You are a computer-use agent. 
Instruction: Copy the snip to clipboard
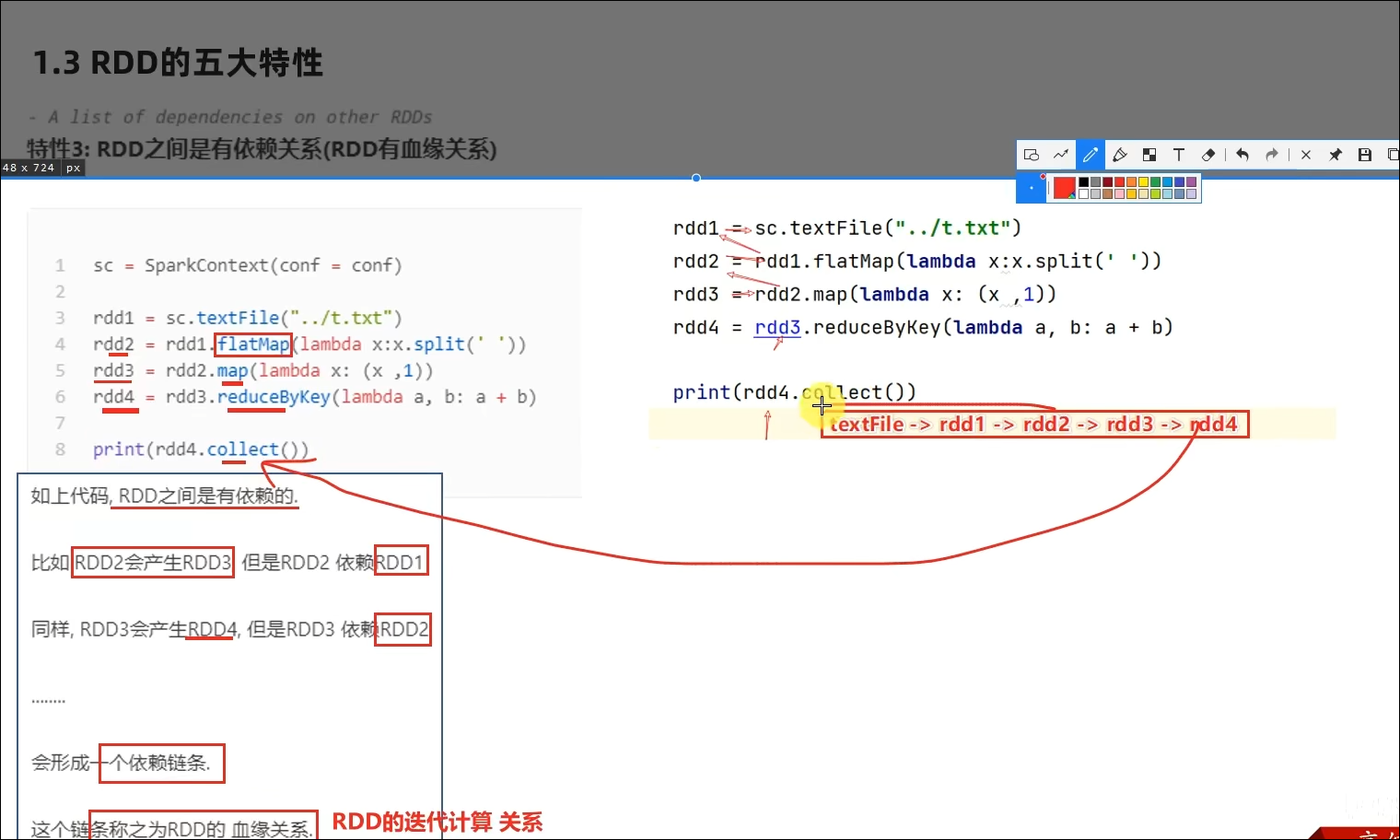(1394, 155)
